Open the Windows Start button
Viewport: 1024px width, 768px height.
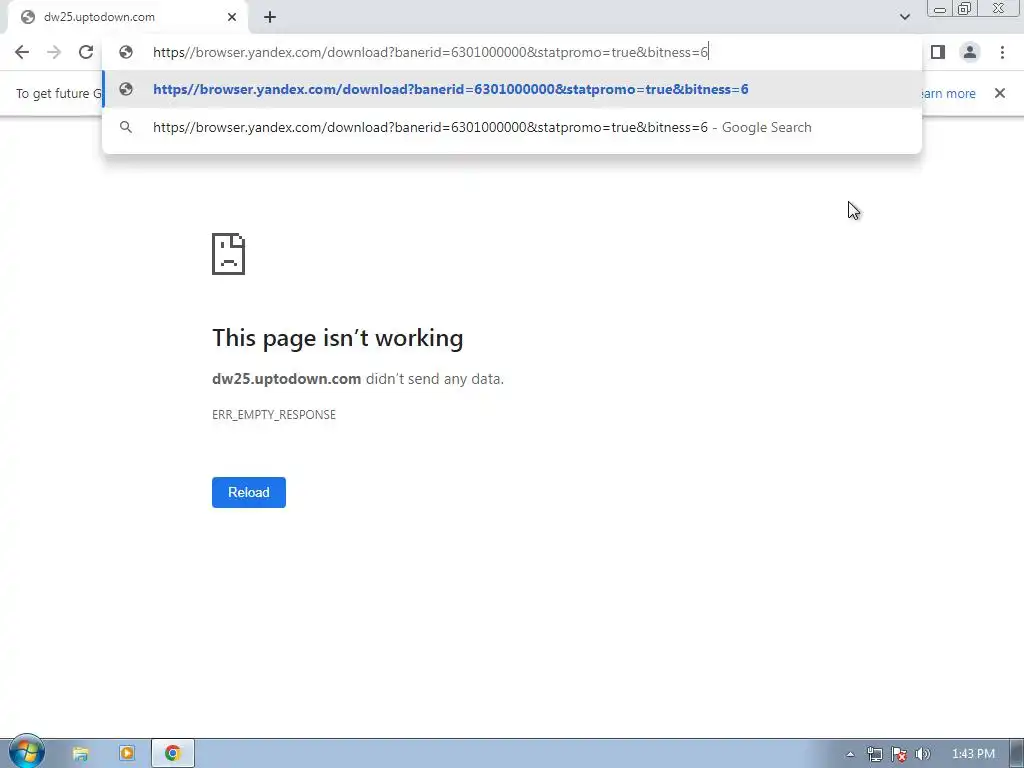(x=26, y=752)
